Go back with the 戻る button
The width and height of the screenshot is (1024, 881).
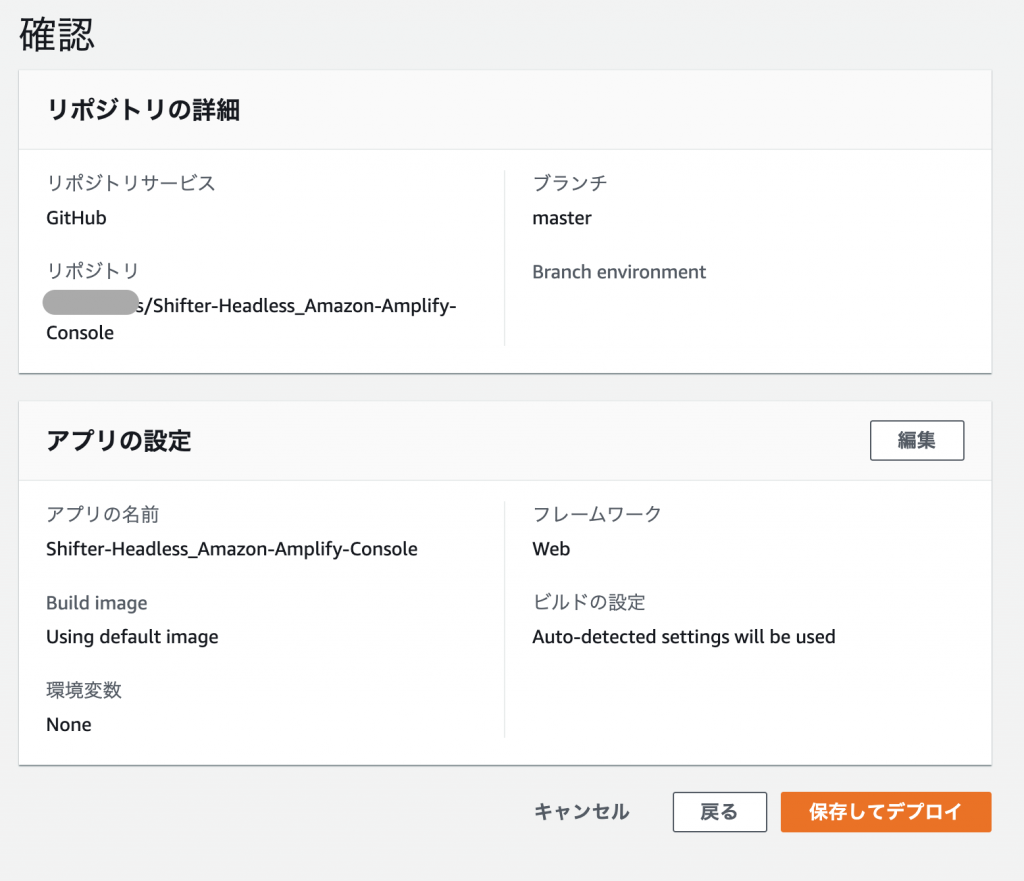[x=720, y=812]
